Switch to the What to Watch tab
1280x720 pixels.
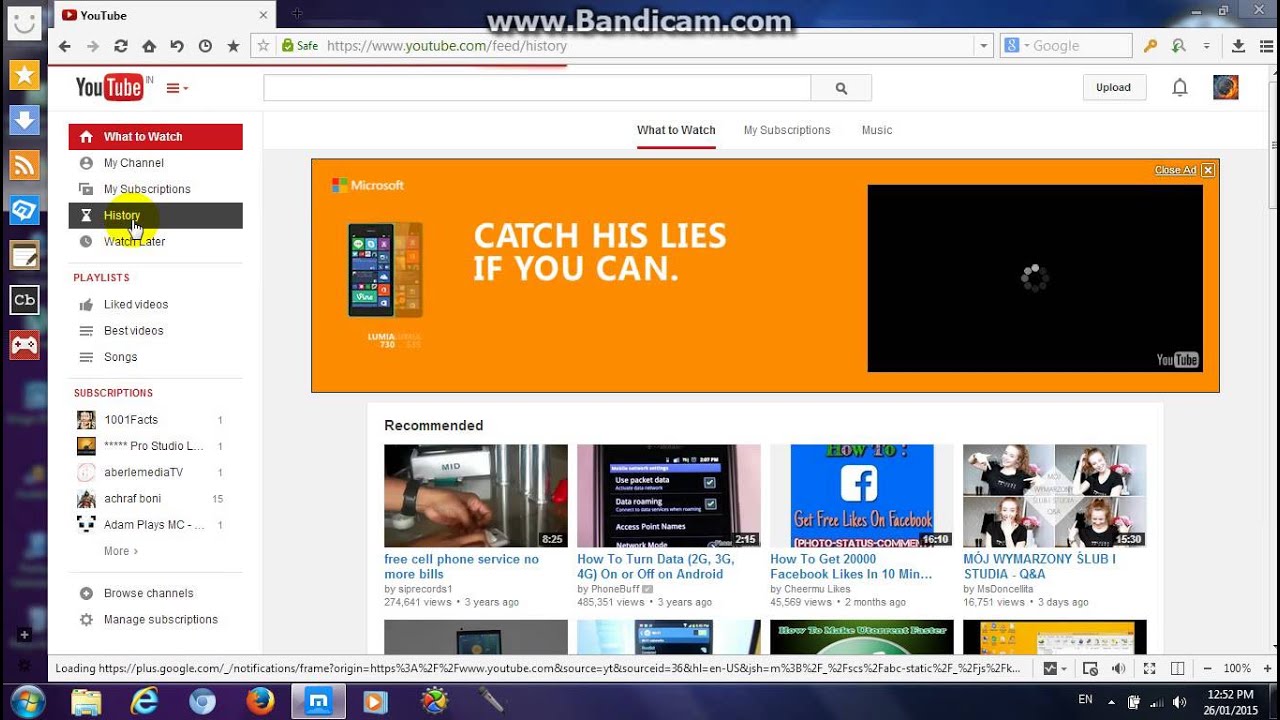pos(676,130)
